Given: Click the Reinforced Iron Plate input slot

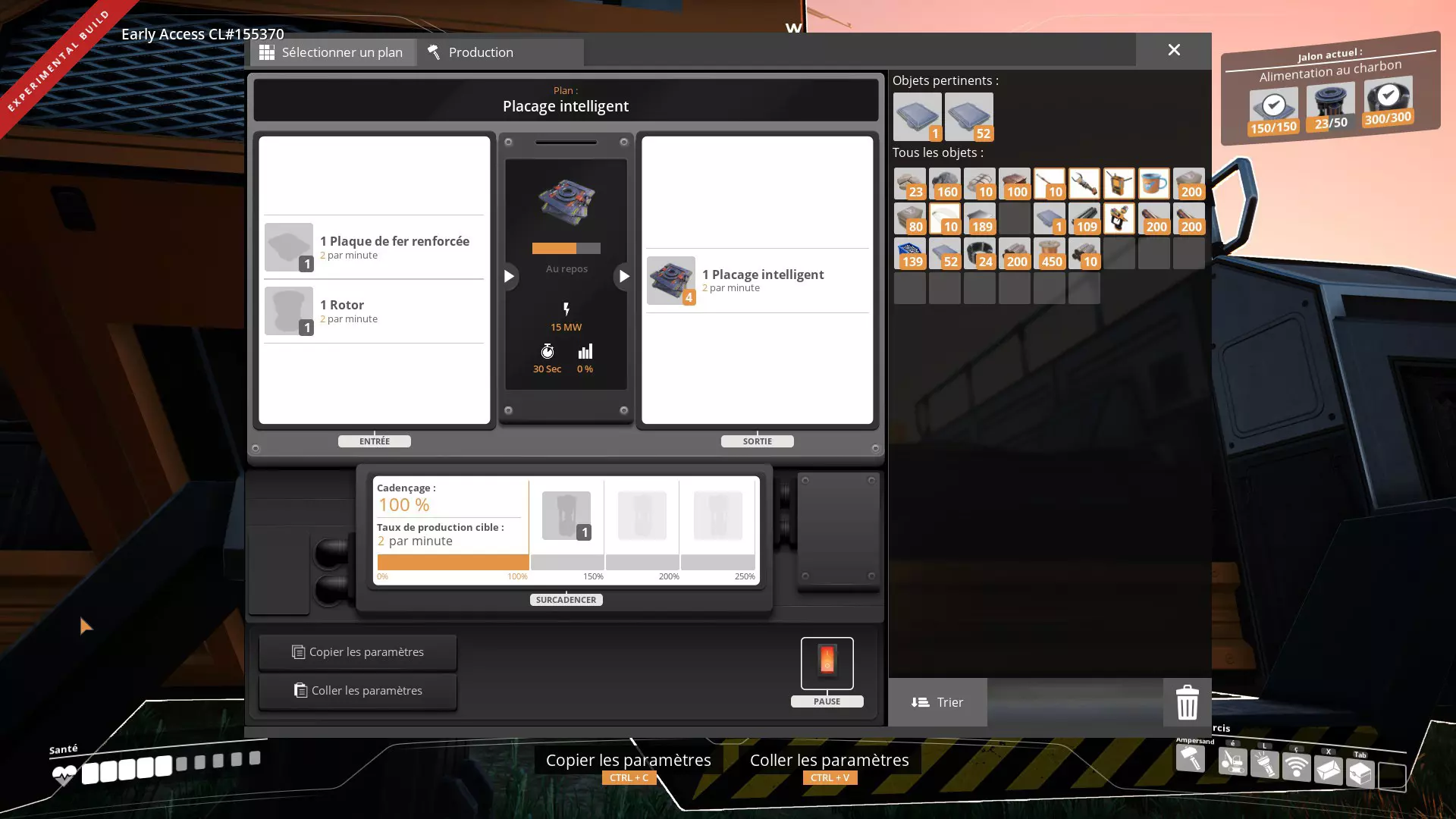Looking at the screenshot, I should coord(289,247).
